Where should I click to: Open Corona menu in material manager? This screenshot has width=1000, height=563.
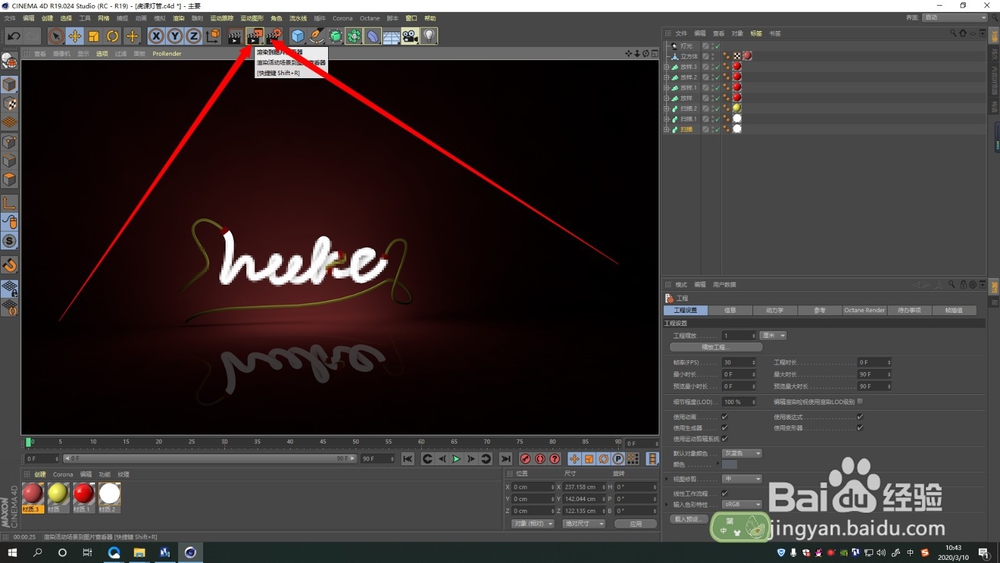pos(62,474)
